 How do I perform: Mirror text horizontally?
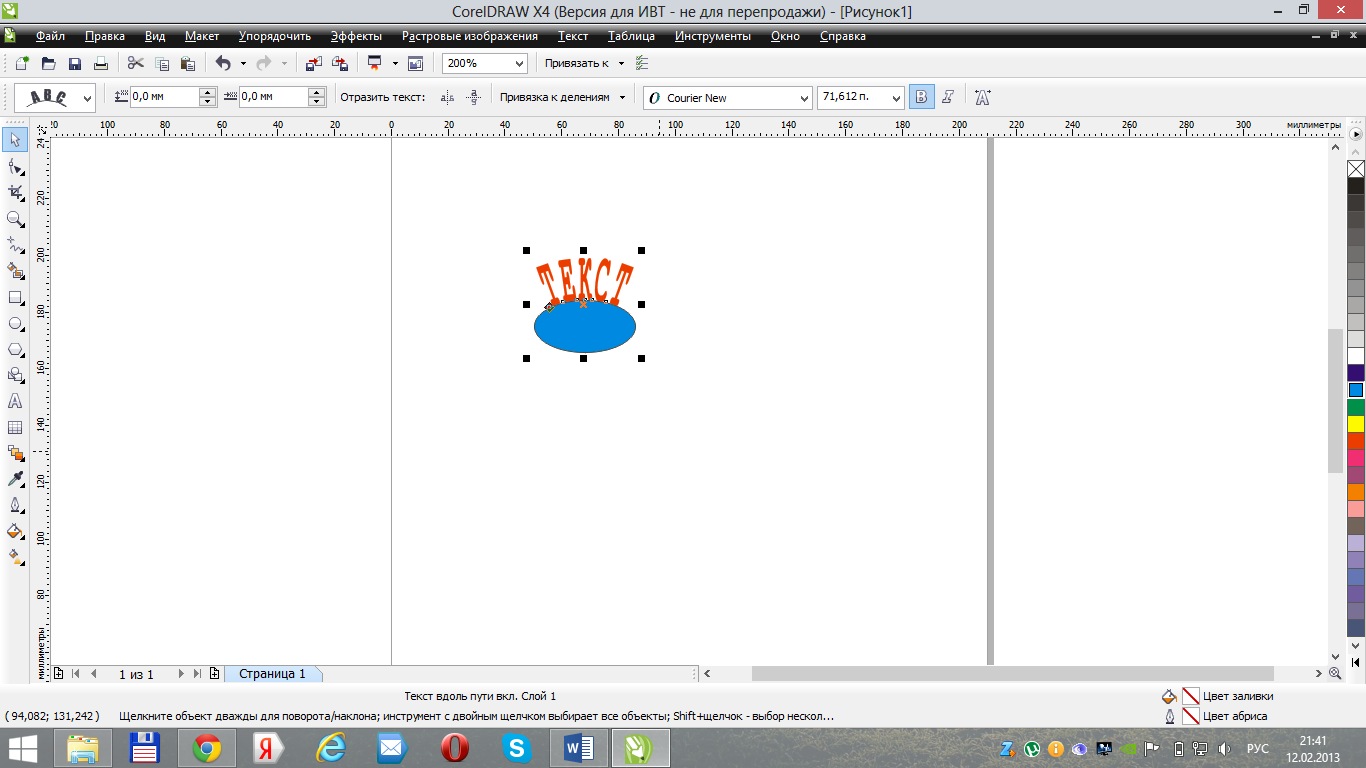[x=447, y=98]
